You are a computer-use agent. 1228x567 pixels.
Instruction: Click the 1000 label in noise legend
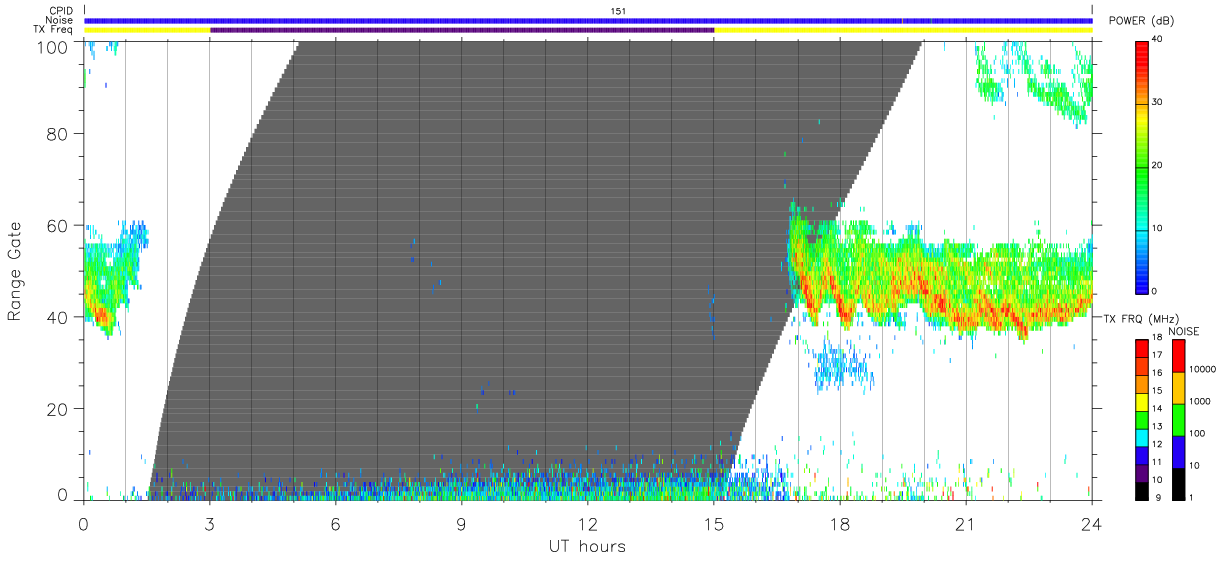pos(1200,401)
